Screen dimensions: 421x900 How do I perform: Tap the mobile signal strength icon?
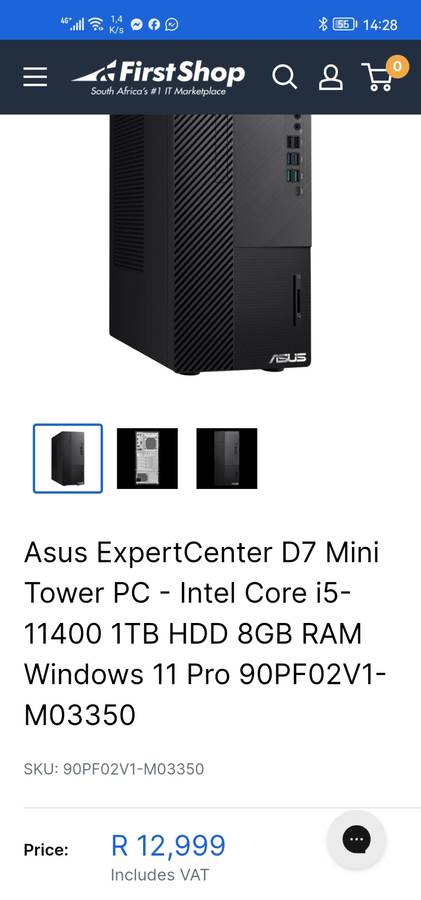[73, 24]
